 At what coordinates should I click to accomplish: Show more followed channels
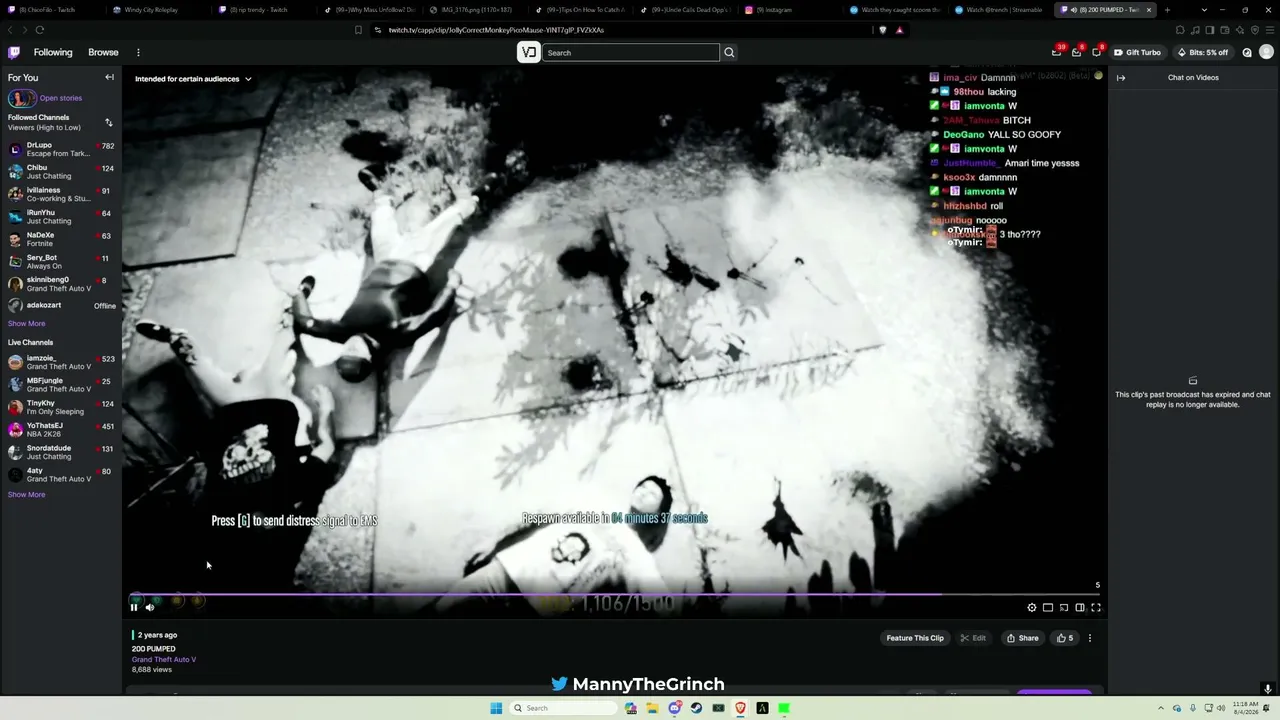click(x=27, y=324)
